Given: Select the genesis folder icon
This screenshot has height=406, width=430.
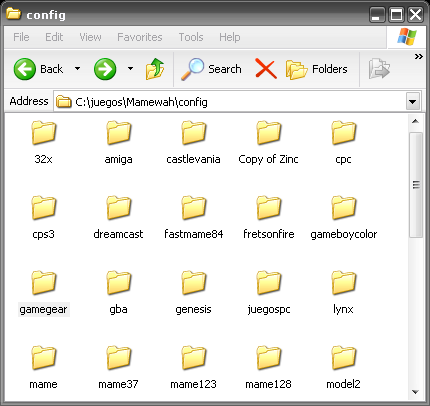Looking at the screenshot, I should pos(194,283).
